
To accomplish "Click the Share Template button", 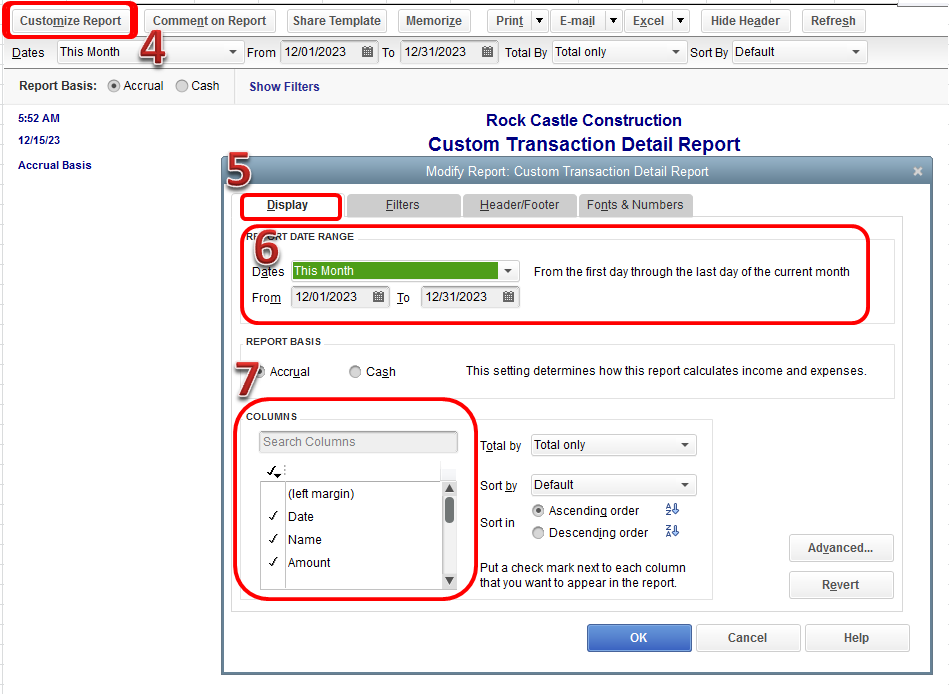I will (337, 21).
